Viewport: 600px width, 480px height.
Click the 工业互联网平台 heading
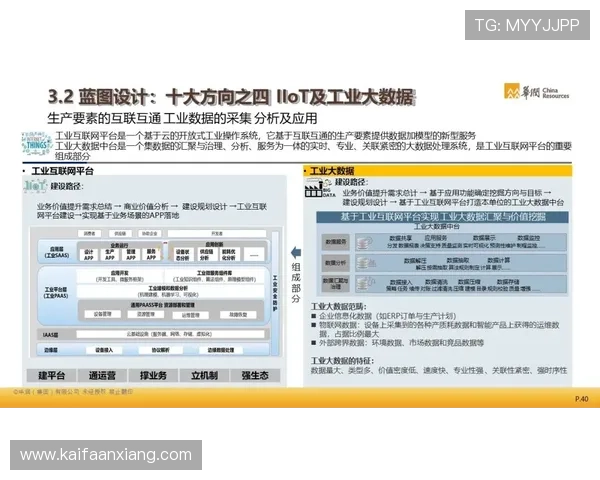pos(62,171)
